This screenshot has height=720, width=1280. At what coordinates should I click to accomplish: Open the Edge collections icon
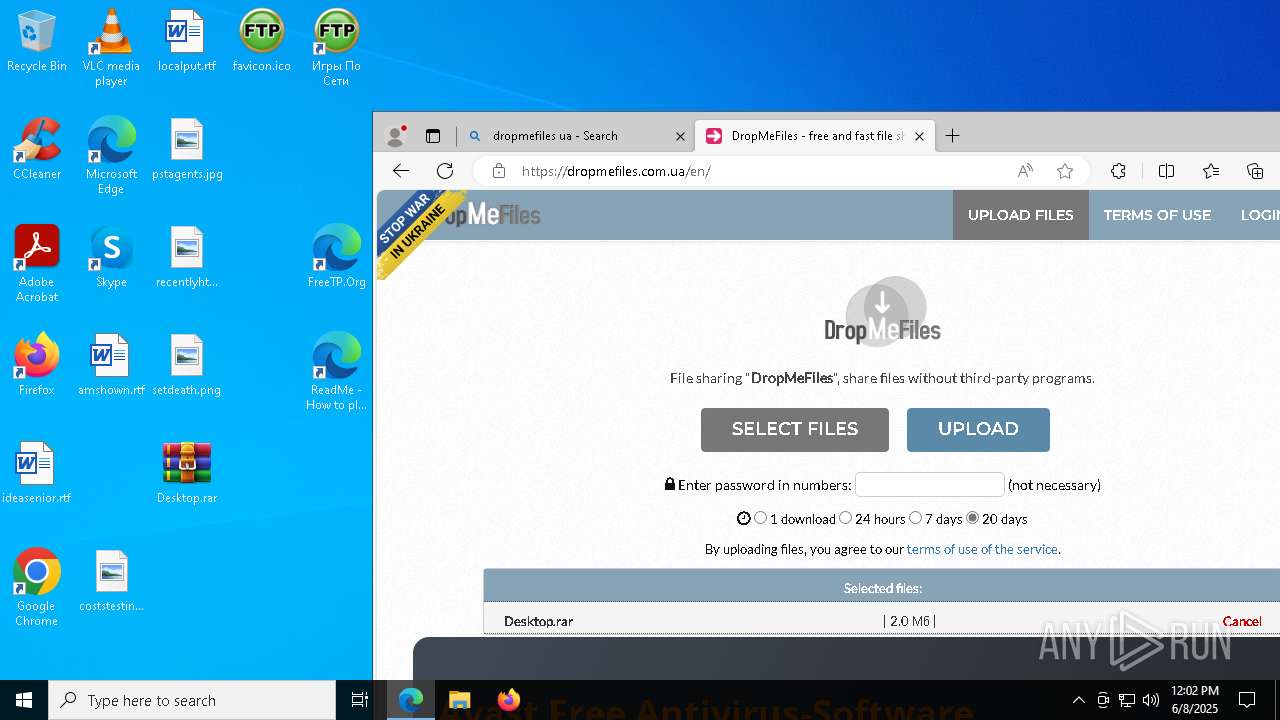[x=1255, y=171]
